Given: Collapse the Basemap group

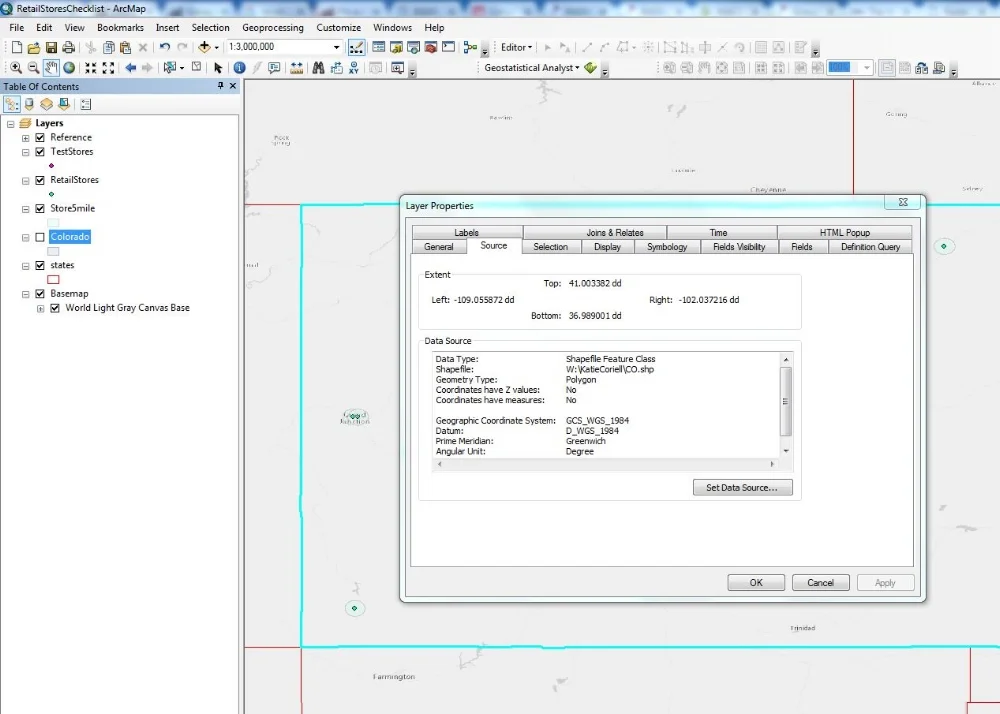Looking at the screenshot, I should 26,295.
